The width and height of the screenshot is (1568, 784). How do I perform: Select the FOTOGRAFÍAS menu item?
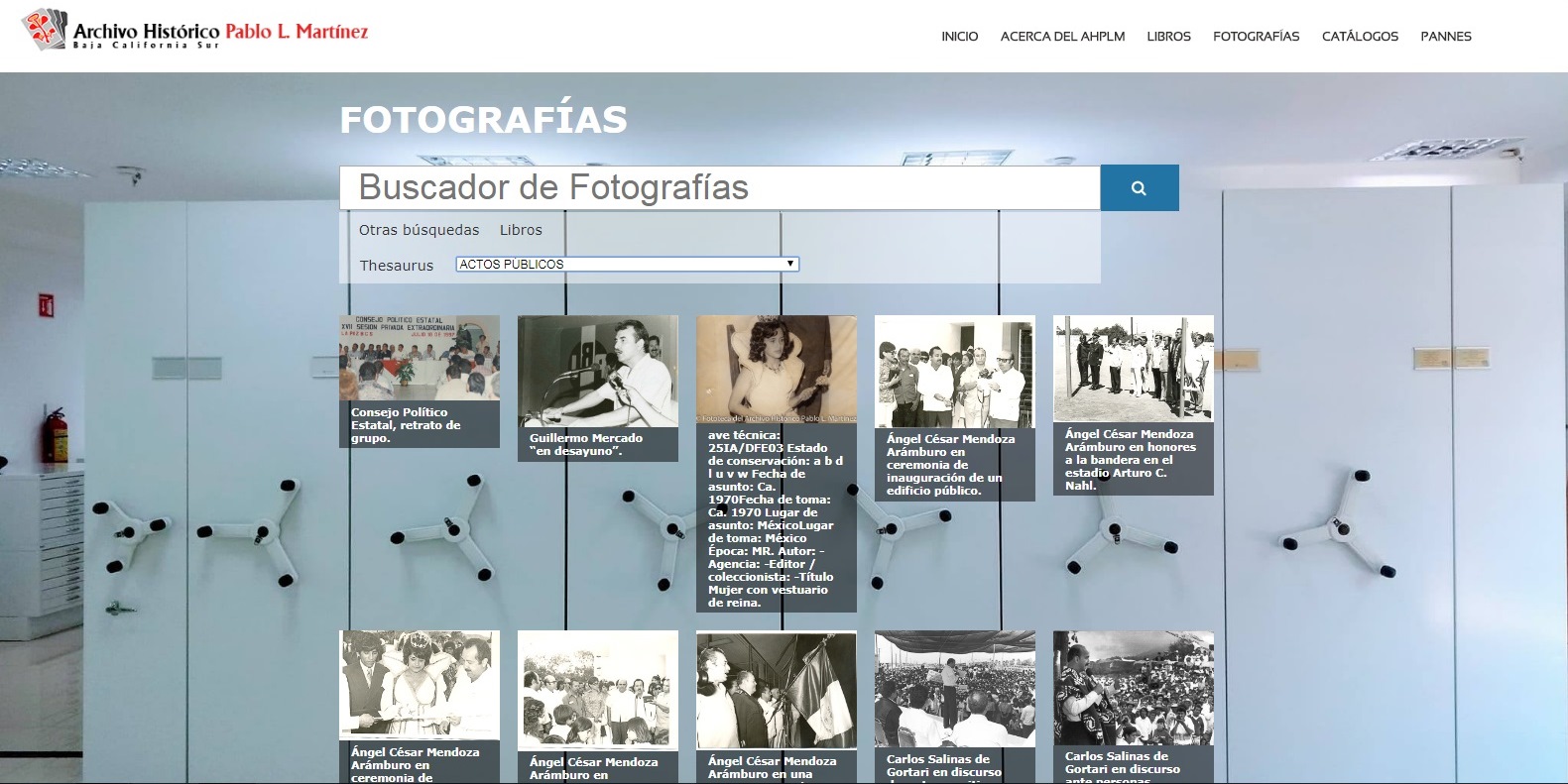click(1256, 37)
